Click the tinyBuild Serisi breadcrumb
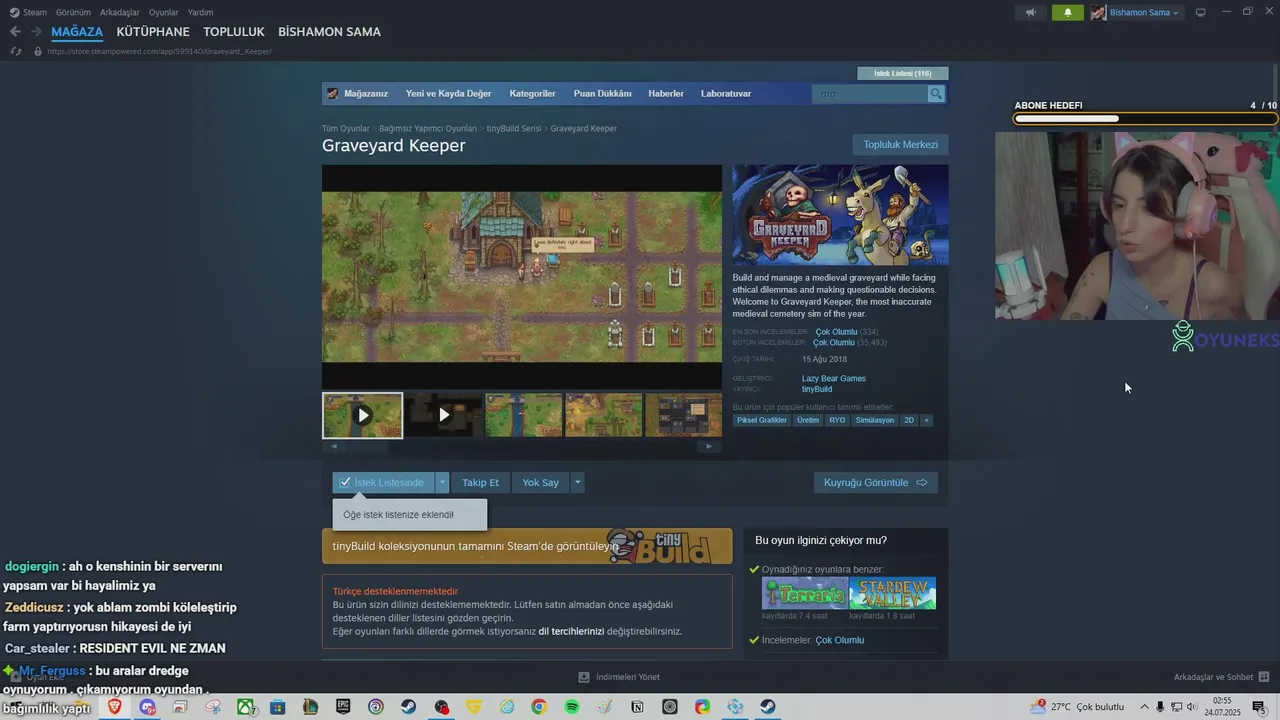Viewport: 1280px width, 720px height. [x=514, y=129]
